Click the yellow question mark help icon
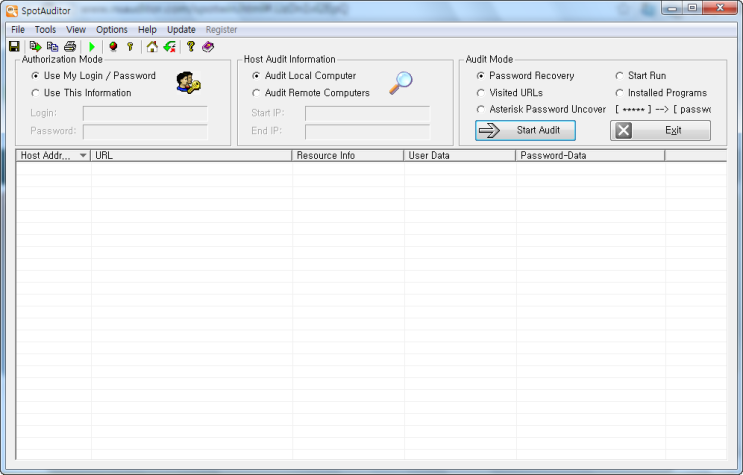The height and width of the screenshot is (475, 743). click(x=191, y=46)
